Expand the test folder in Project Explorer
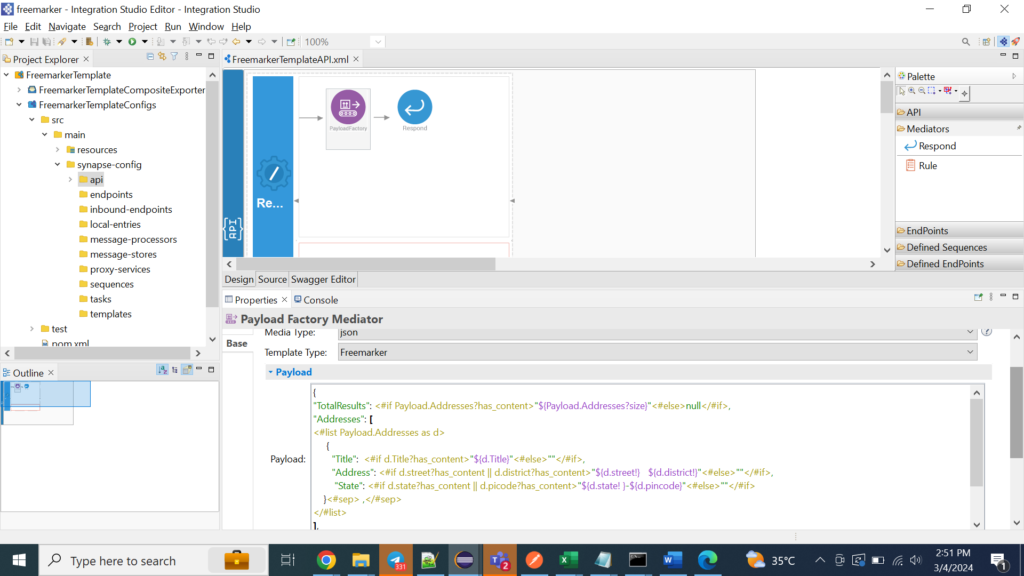This screenshot has width=1024, height=576. coord(32,329)
